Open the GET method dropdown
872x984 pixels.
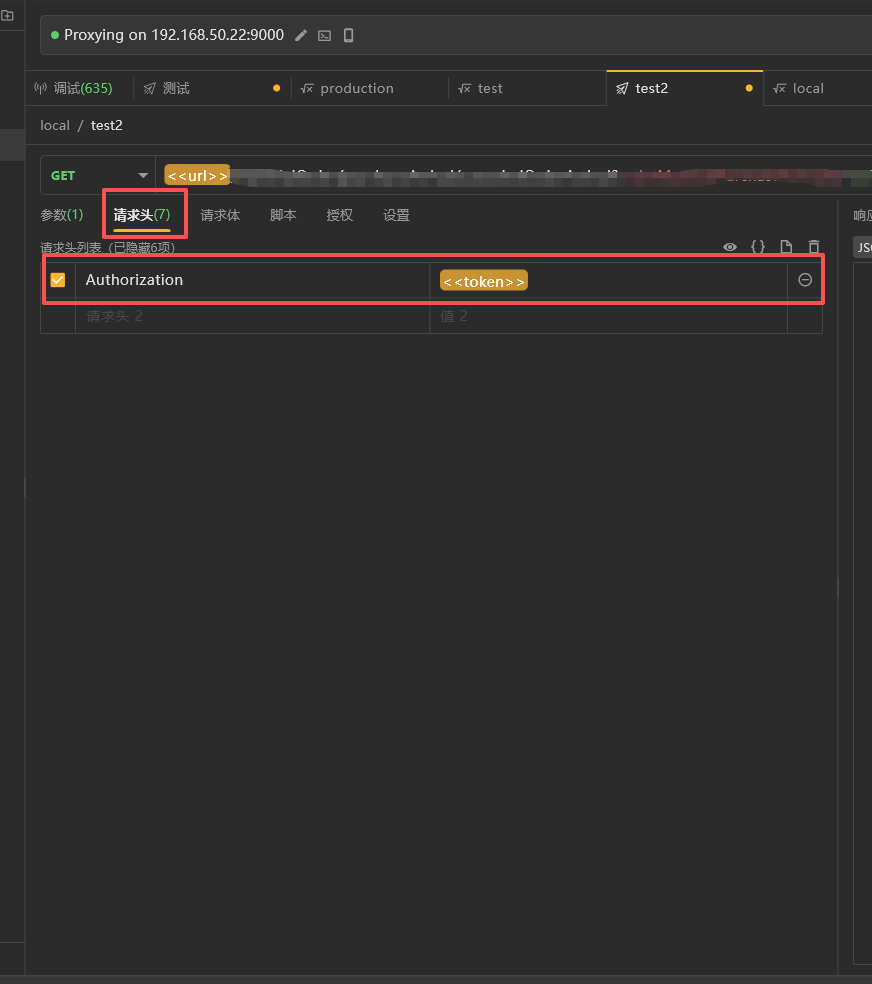tap(98, 175)
